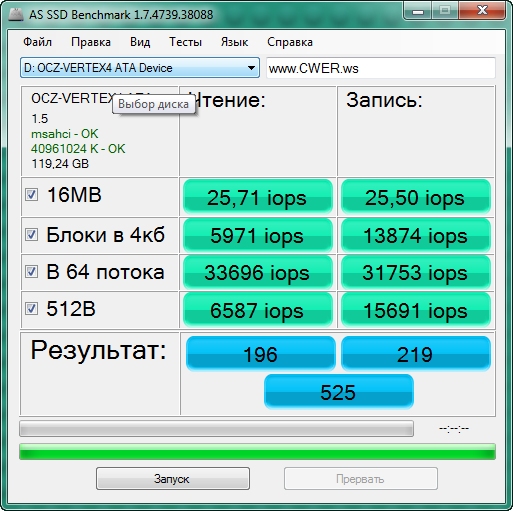Uncheck the 16MB test checkbox

[x=31, y=195]
